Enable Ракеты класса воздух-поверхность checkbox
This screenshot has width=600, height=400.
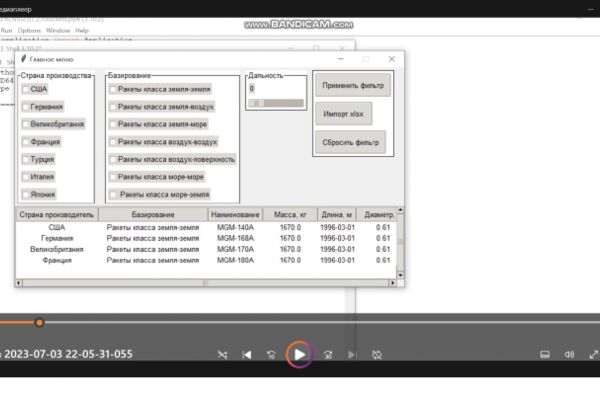click(112, 159)
